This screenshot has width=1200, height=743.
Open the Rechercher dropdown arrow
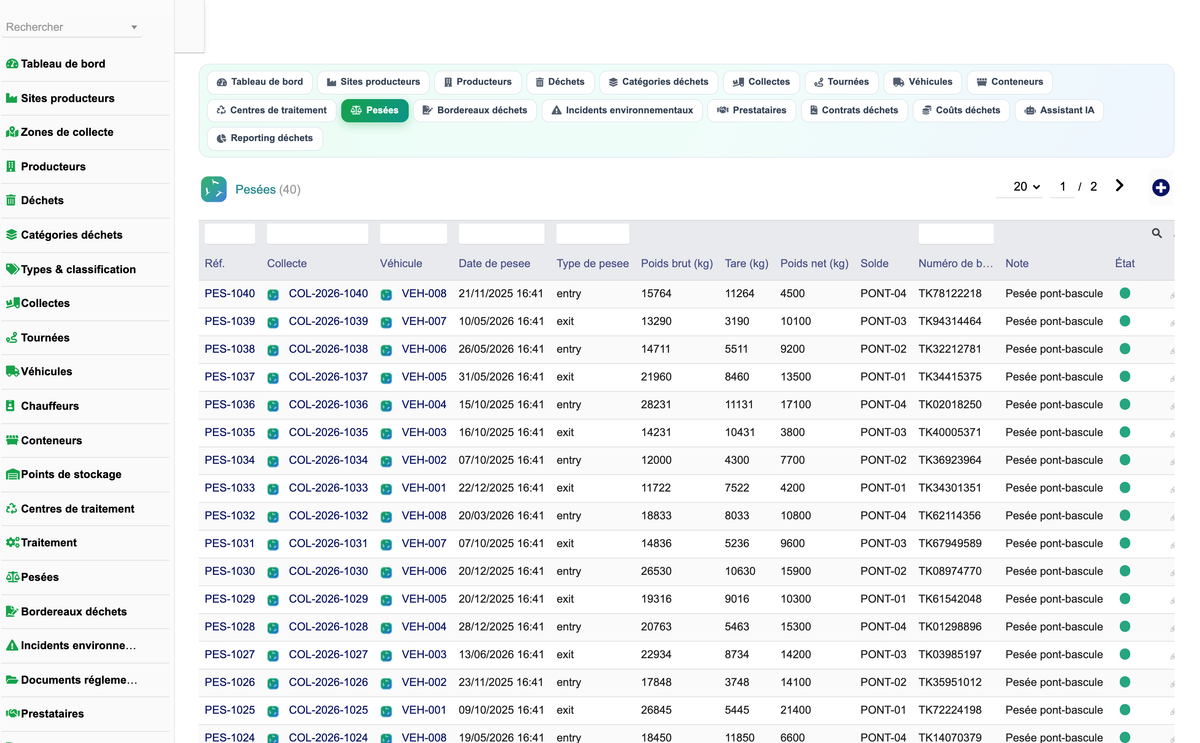click(x=134, y=28)
